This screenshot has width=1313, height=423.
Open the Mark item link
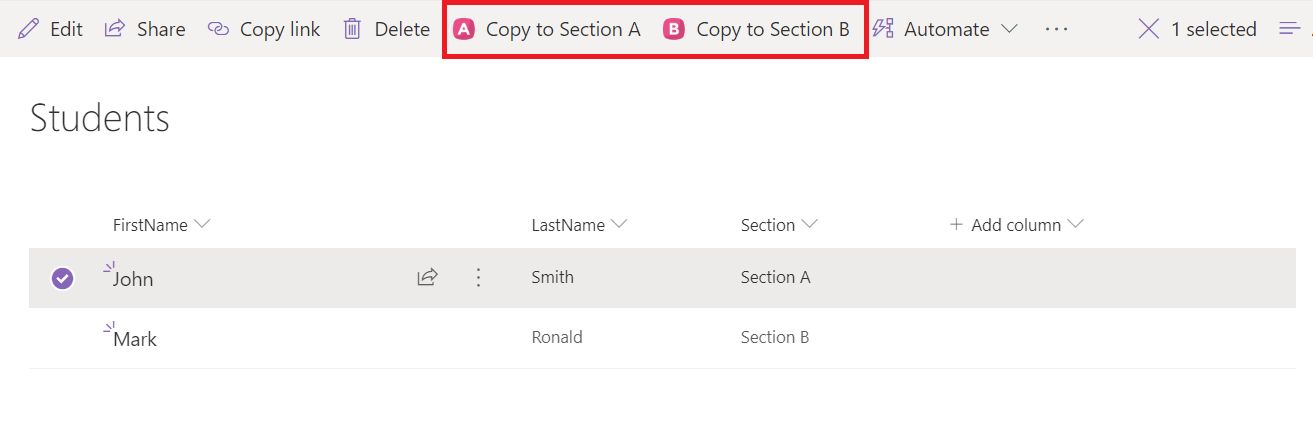[135, 339]
